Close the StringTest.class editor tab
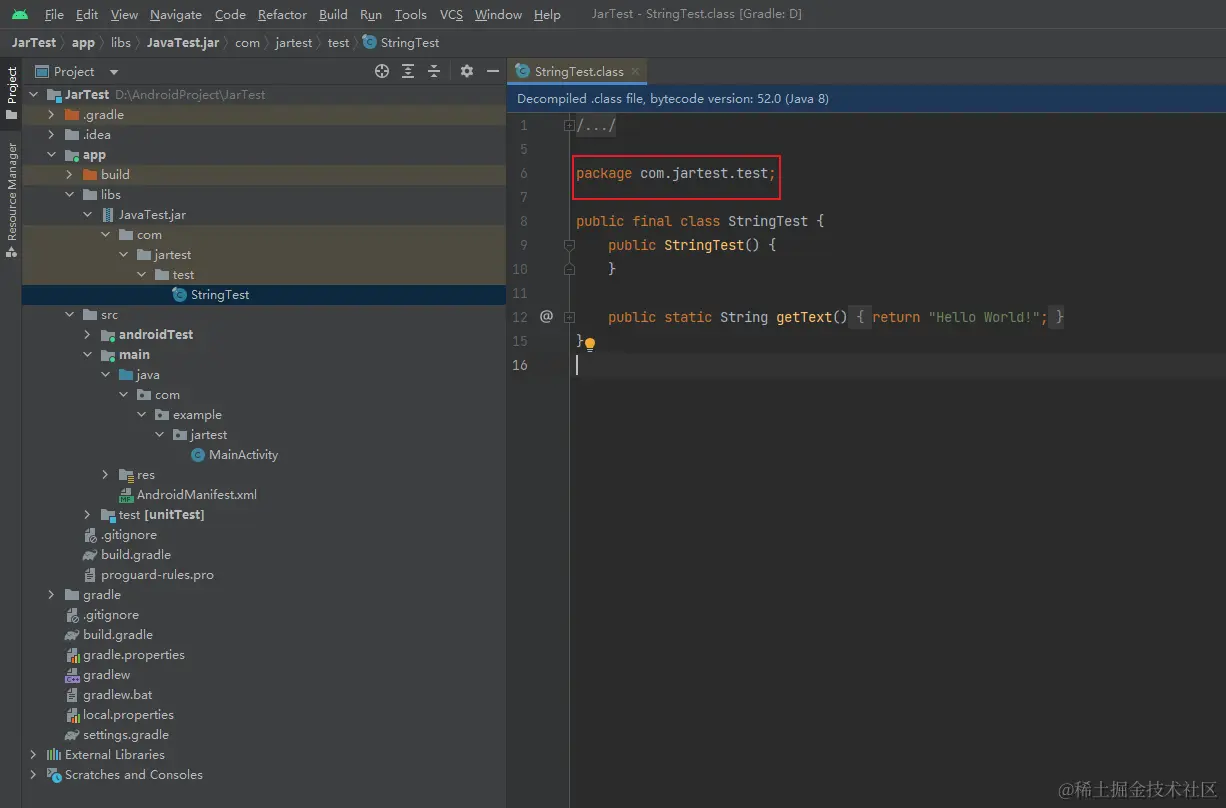Viewport: 1226px width, 808px height. click(636, 72)
